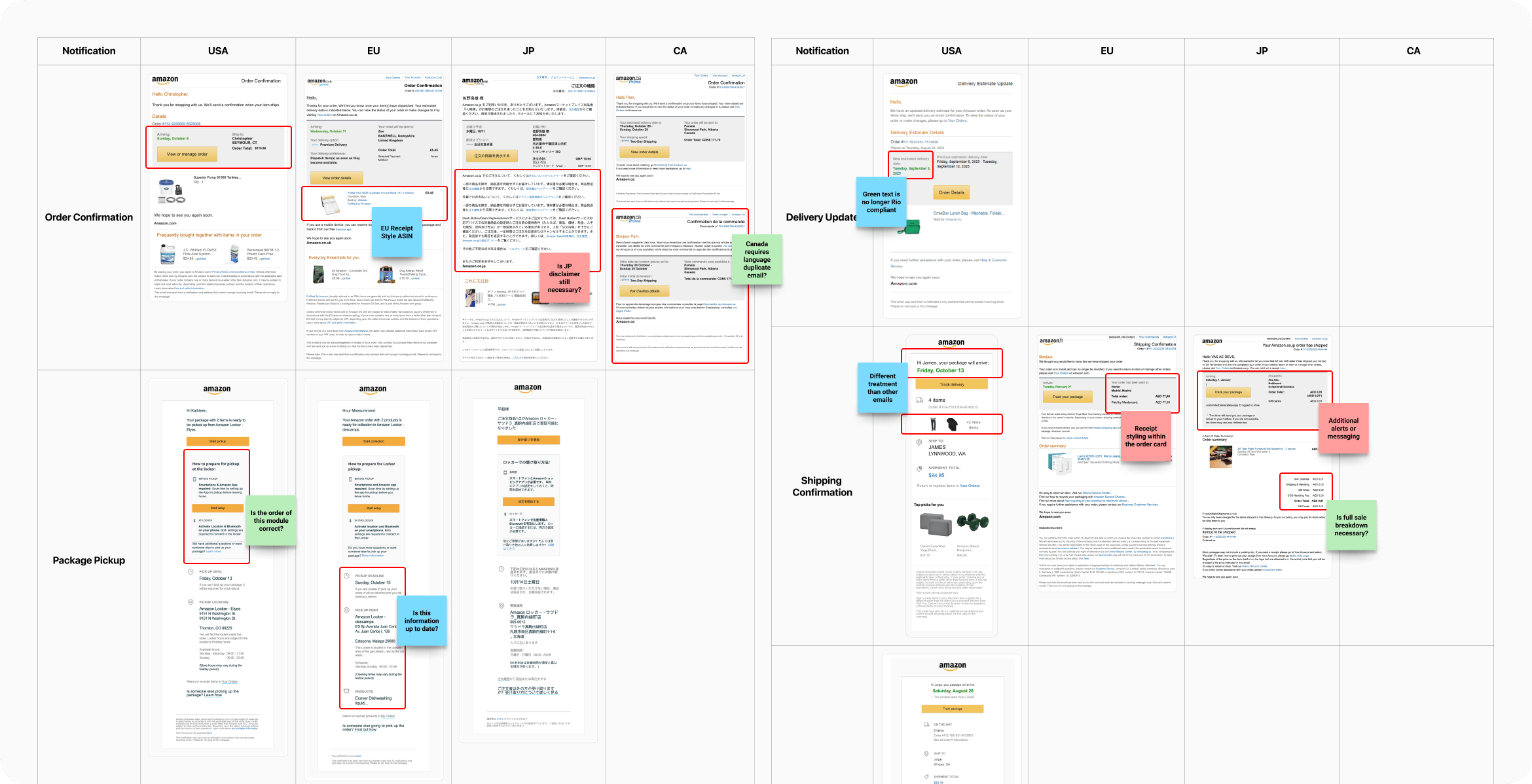Viewport: 1532px width, 784px height.
Task: Click the clock icon beside PICKUP DEADLINE
Action: pyautogui.click(x=347, y=576)
